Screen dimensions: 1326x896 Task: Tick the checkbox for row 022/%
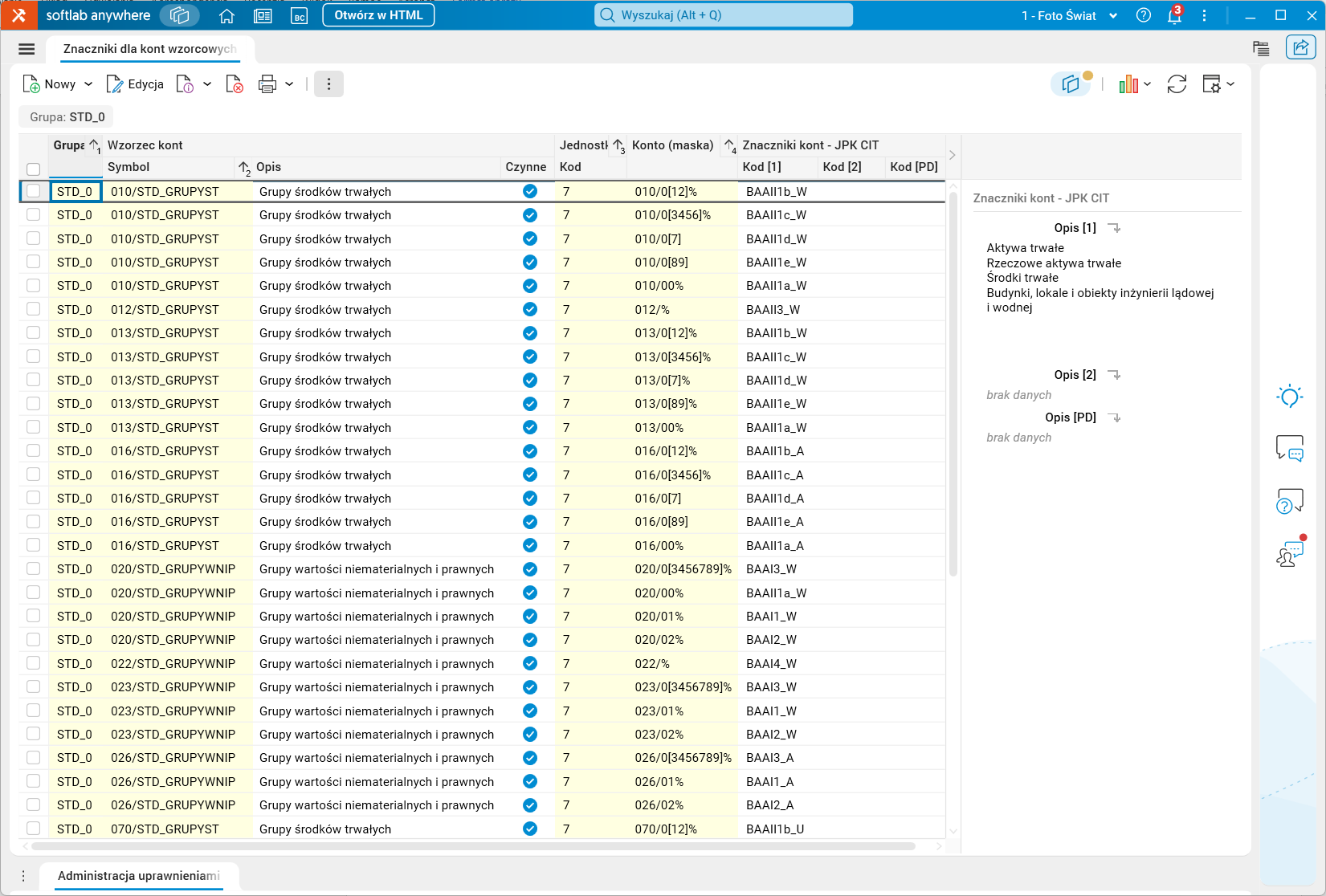[x=33, y=663]
